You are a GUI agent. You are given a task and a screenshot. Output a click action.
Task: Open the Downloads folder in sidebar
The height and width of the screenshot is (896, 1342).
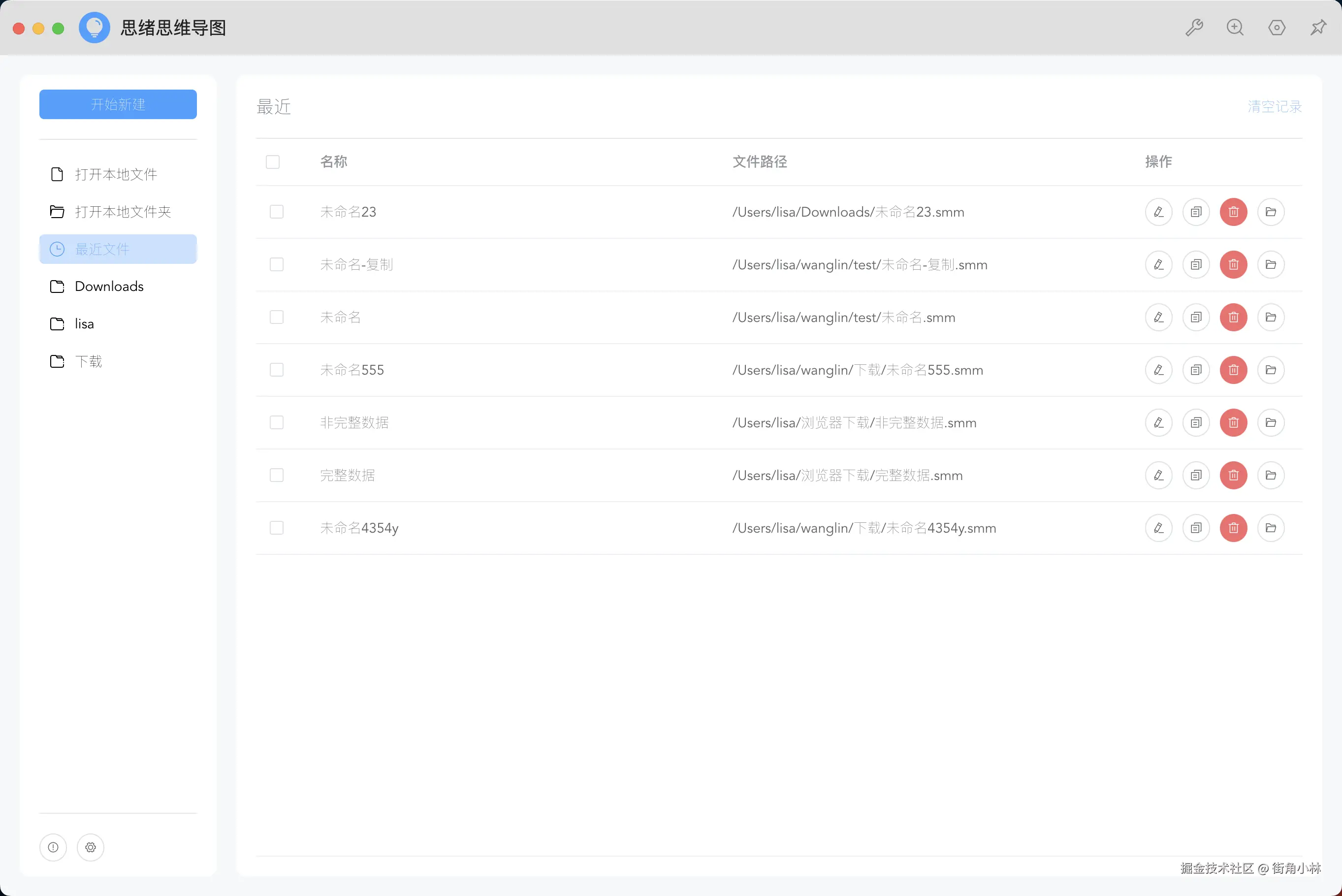coord(109,287)
